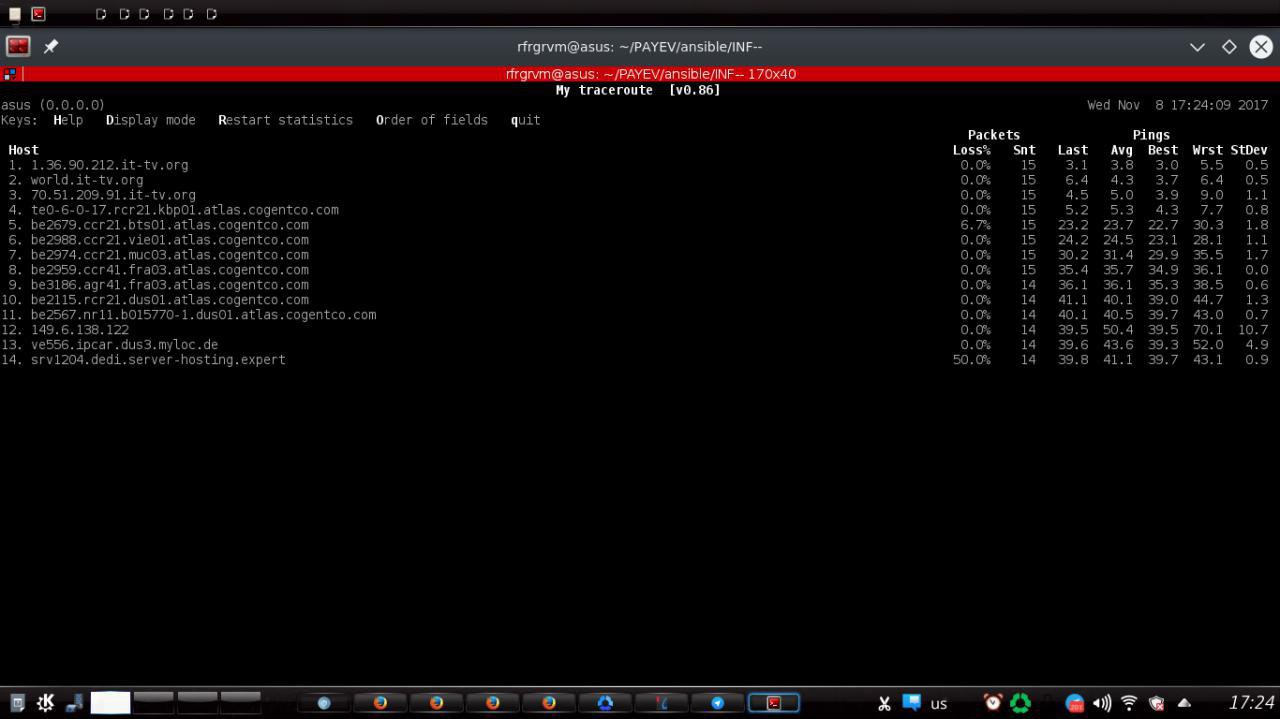Click the 'Avg' column header
This screenshot has height=719, width=1280.
coord(1122,150)
